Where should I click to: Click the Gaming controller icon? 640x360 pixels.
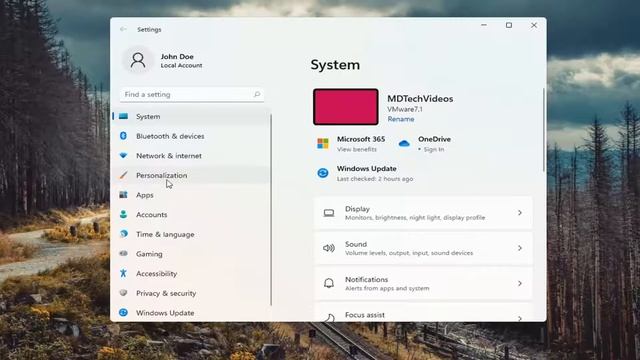tap(123, 253)
